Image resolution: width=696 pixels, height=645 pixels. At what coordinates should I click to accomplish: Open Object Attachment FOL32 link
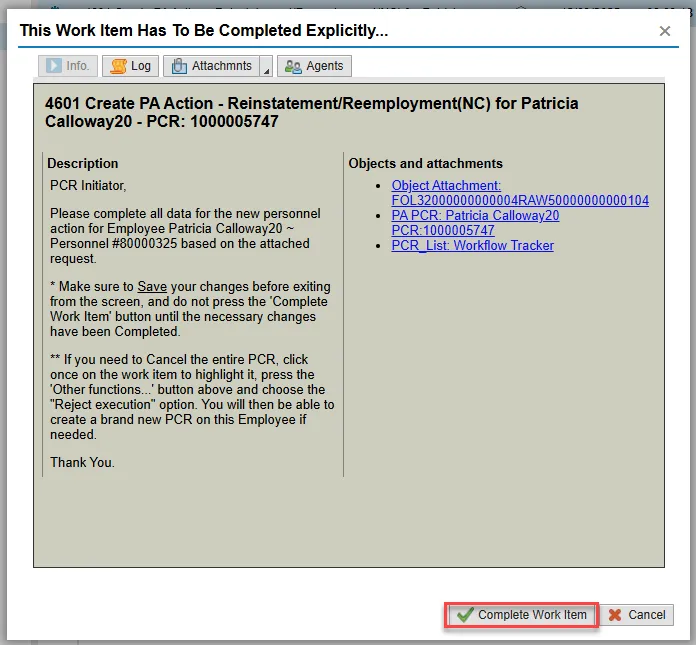point(520,193)
